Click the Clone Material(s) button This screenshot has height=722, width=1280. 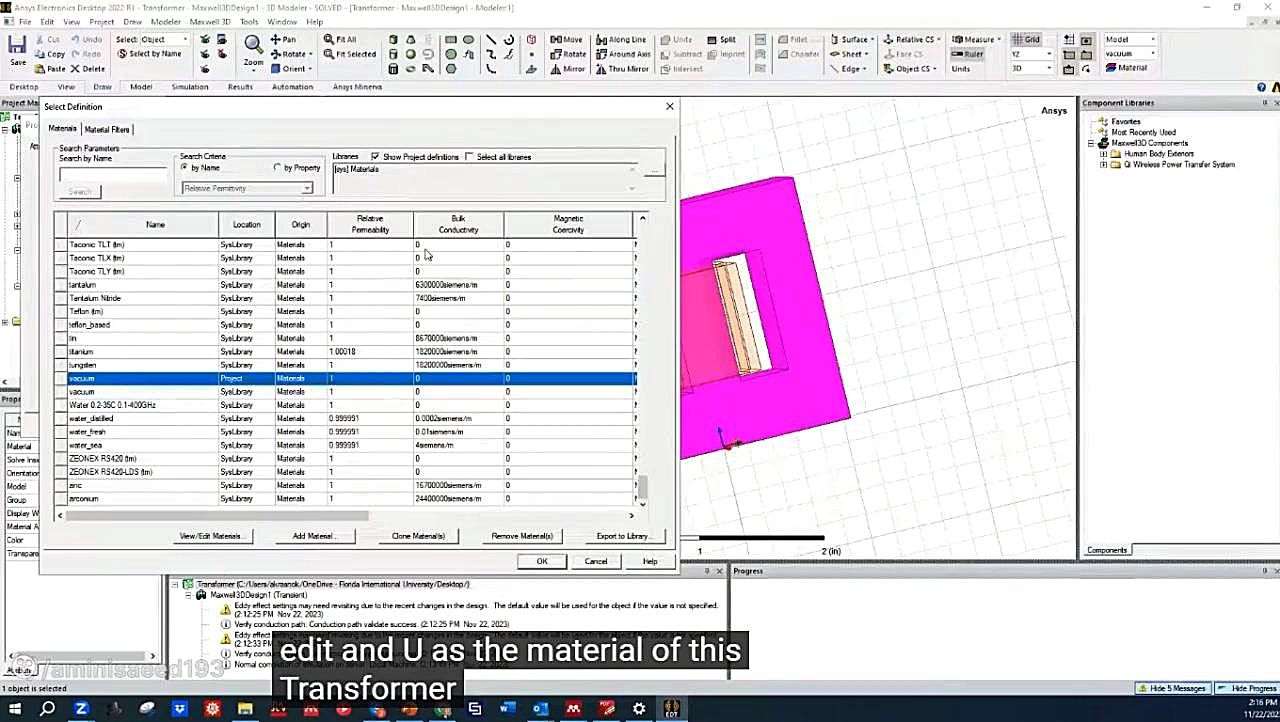pyautogui.click(x=418, y=536)
